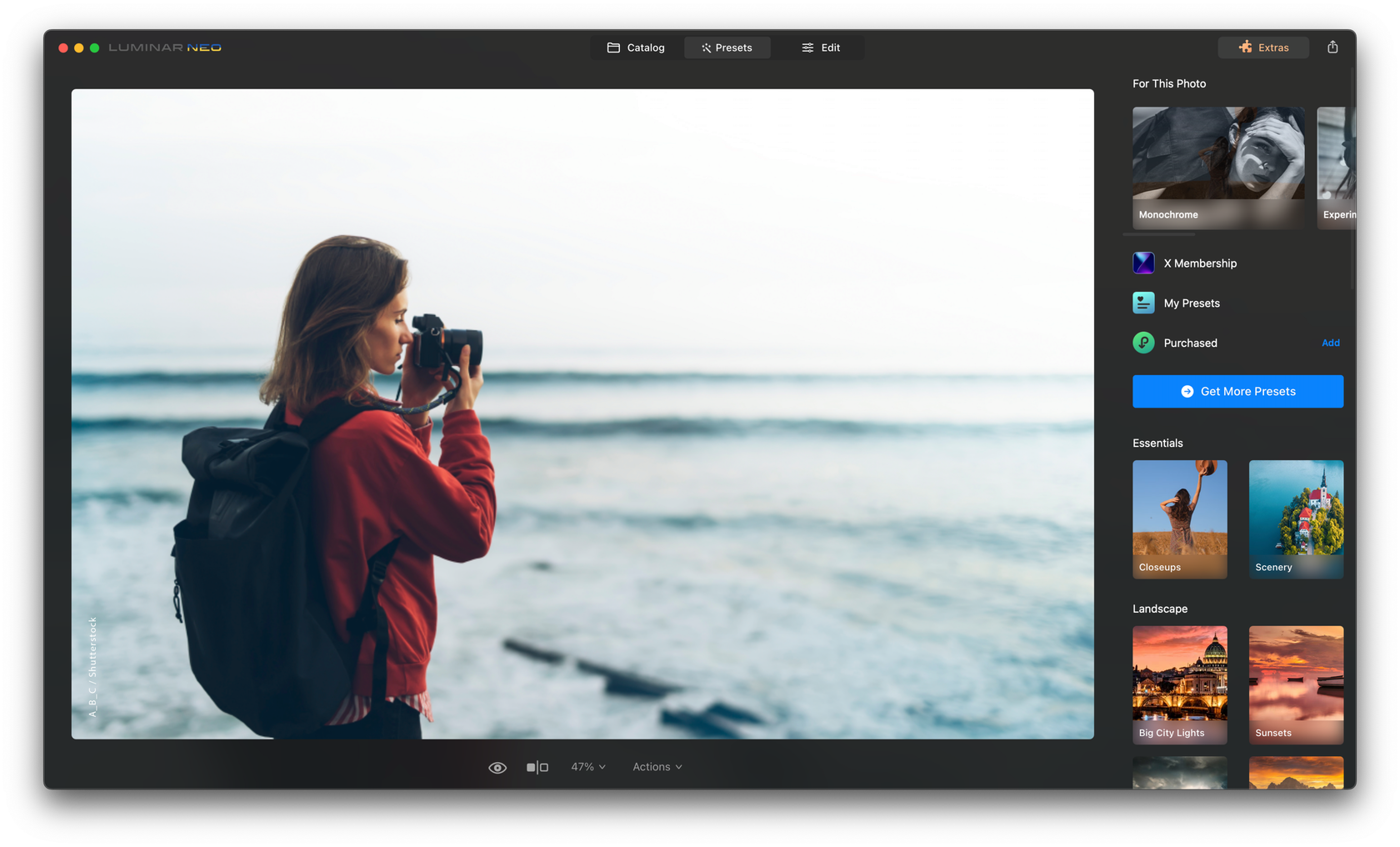Enable the before/after comparison view

[x=537, y=766]
